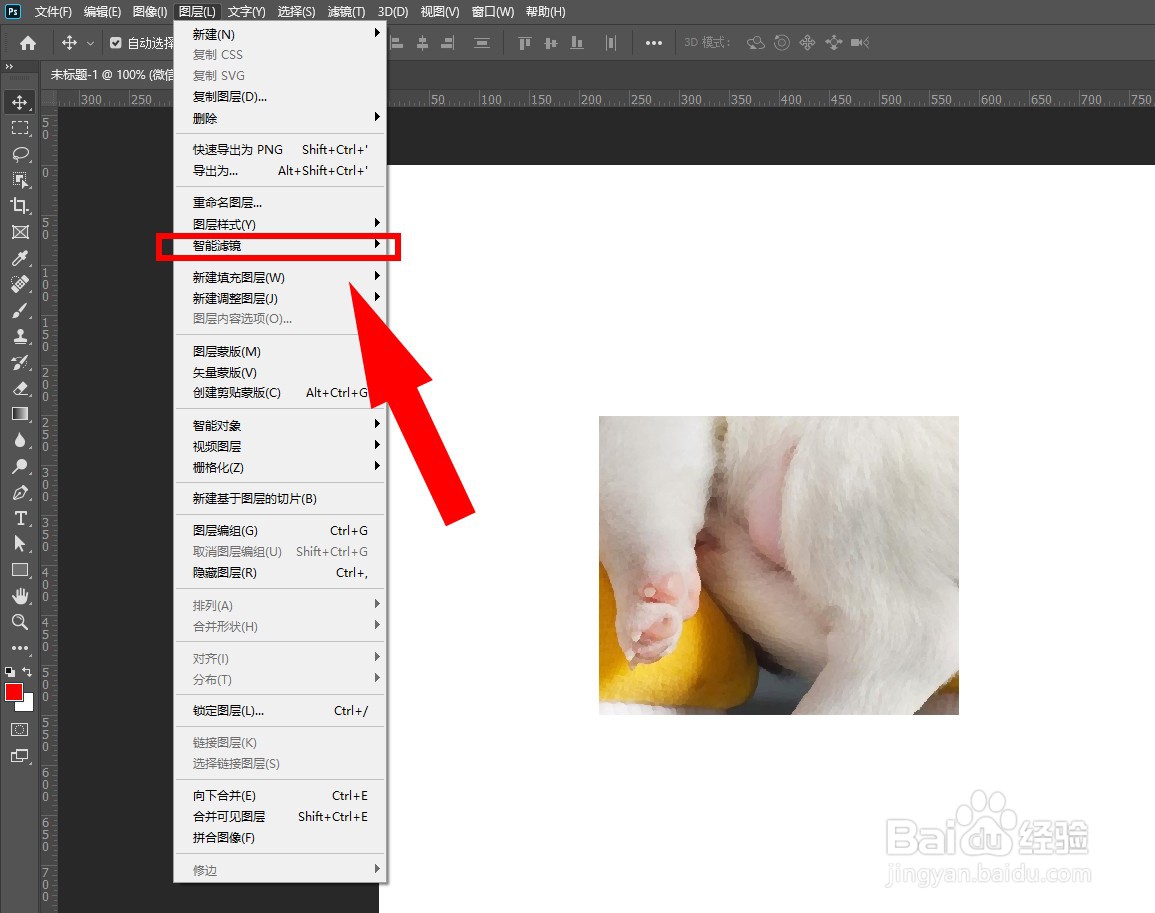Select the Spot Healing Brush tool
Screen dimensions: 1155x913
pos(20,284)
